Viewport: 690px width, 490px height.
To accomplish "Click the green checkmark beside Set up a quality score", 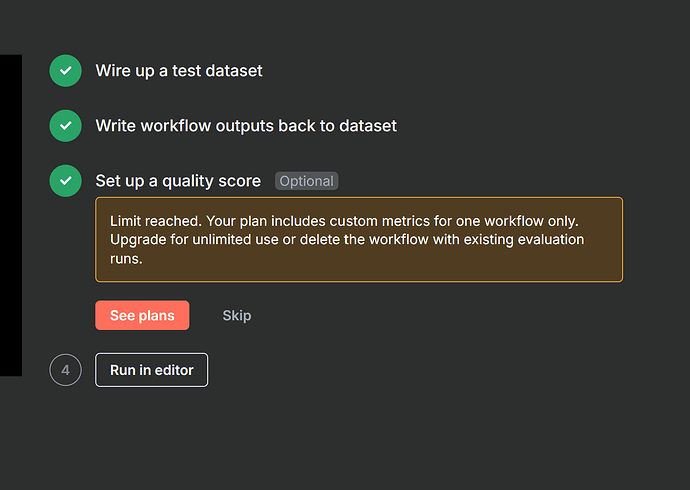I will coord(66,181).
